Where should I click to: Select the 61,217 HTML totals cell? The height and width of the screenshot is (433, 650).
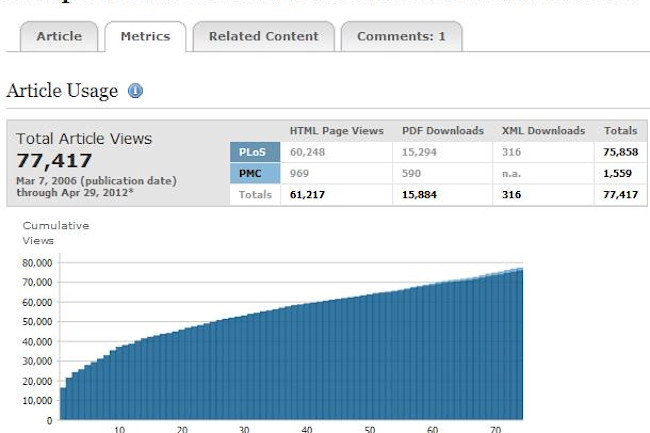[337, 195]
